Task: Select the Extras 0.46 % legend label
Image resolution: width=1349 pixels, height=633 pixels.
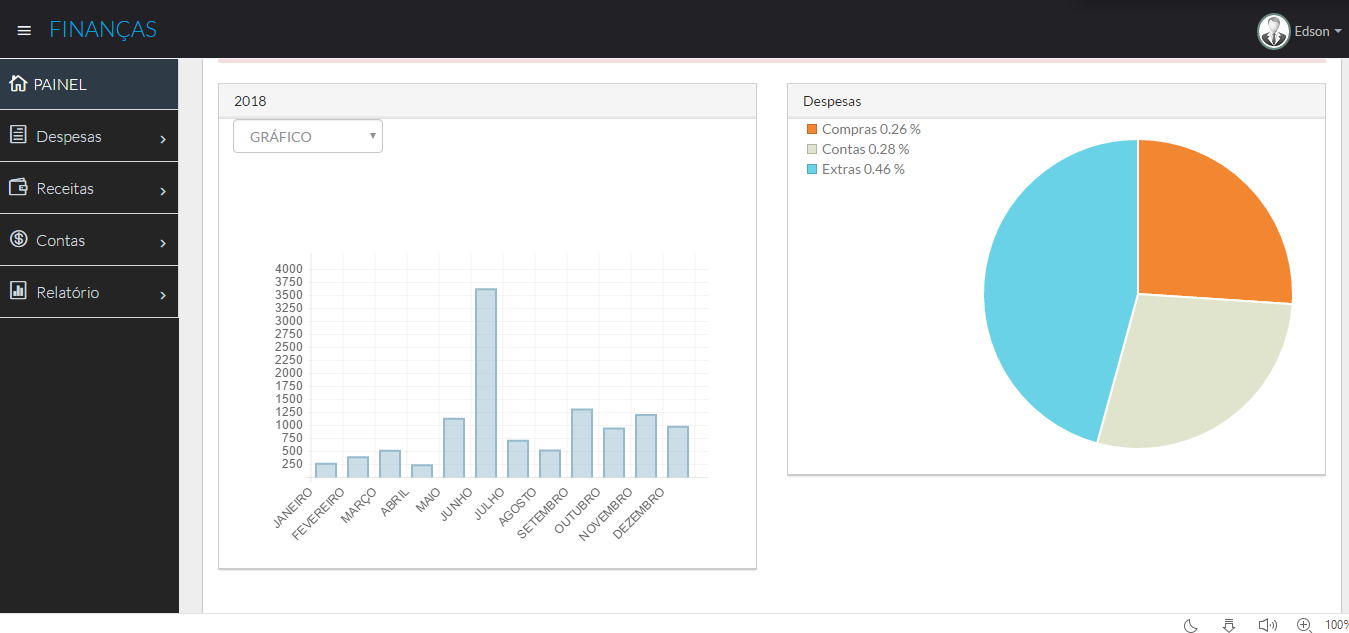Action: [863, 169]
